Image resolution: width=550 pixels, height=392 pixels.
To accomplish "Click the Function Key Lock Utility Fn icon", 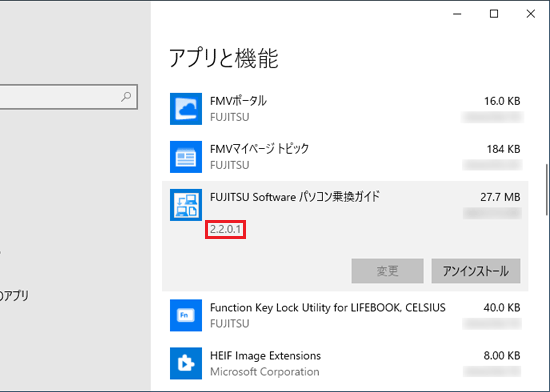I will 186,315.
